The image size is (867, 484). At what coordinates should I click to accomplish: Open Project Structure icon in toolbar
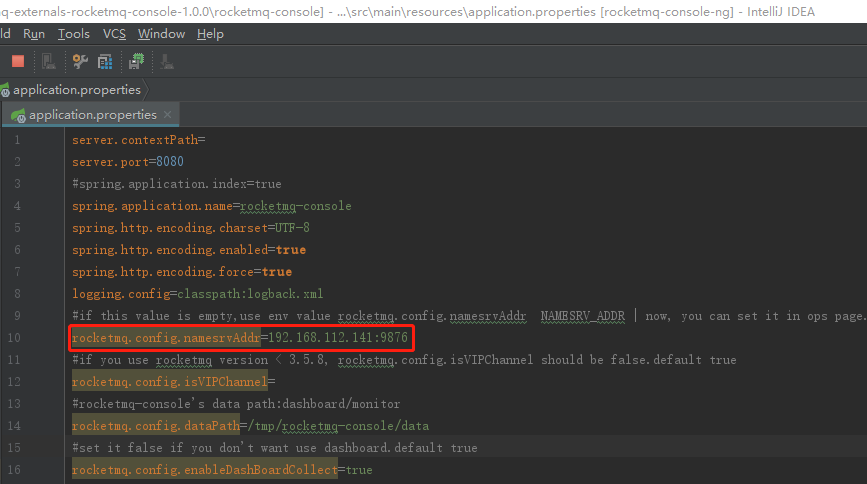point(105,61)
